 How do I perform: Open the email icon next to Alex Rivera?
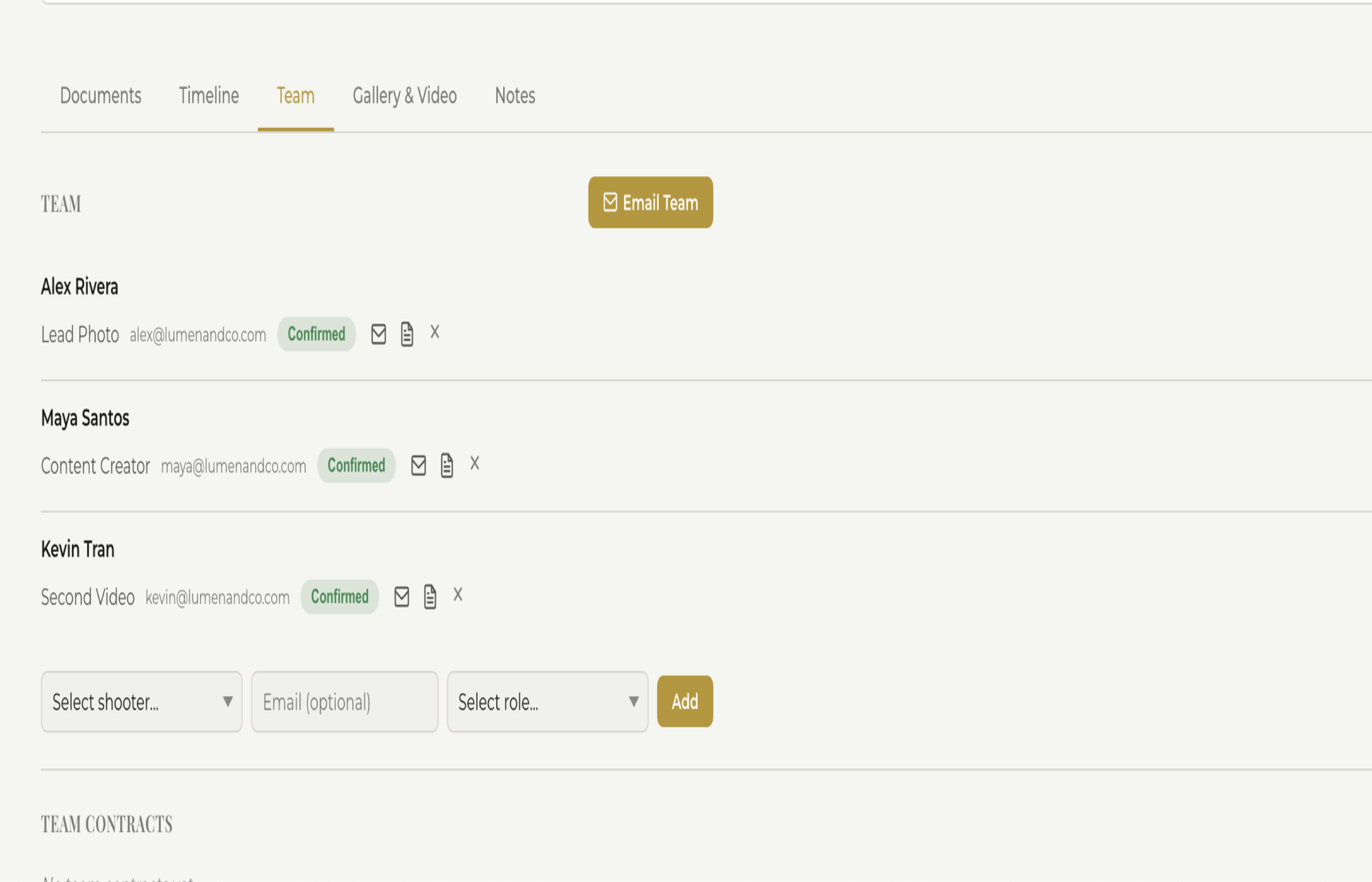[378, 333]
